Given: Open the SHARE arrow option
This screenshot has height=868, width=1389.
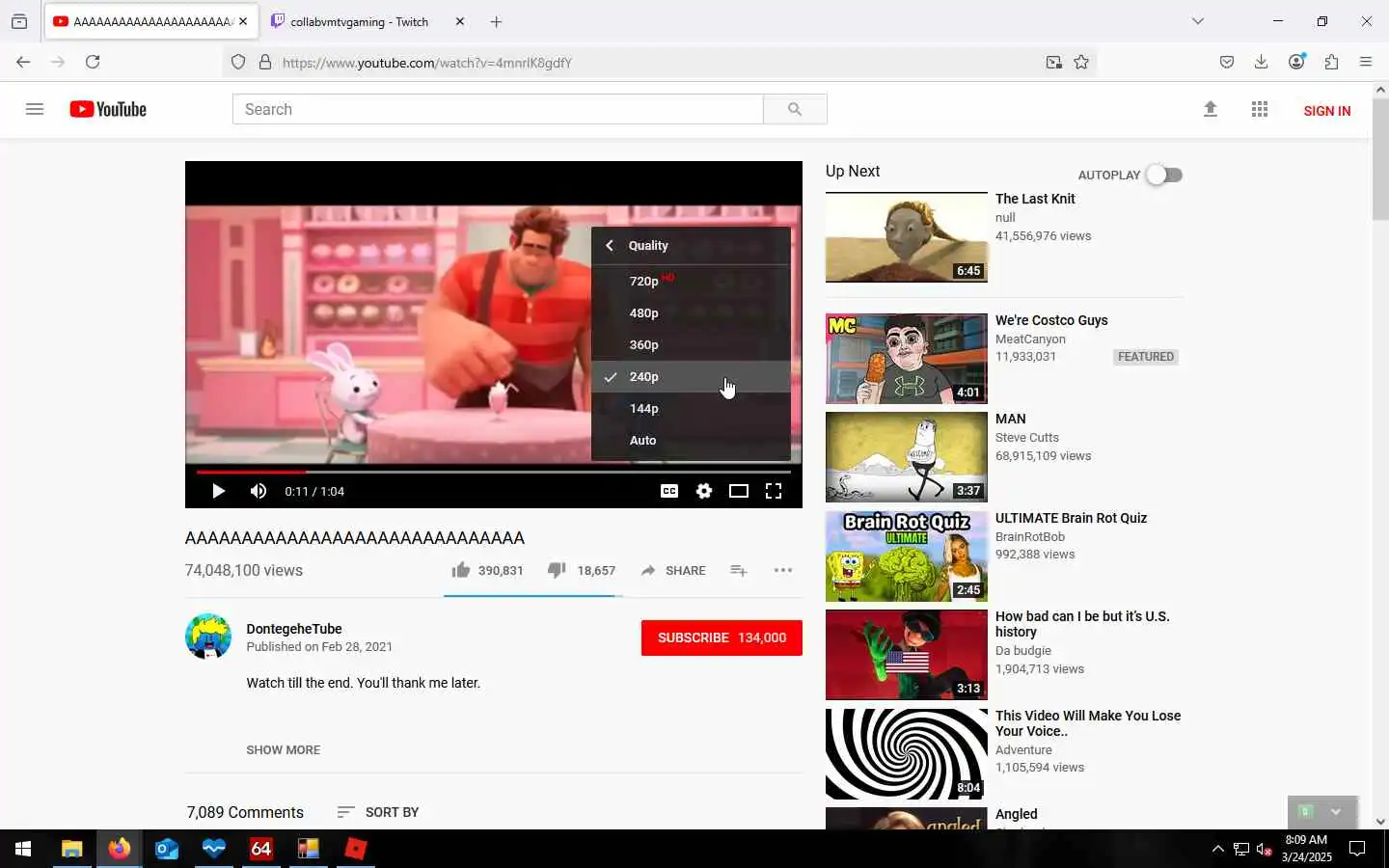Looking at the screenshot, I should tap(673, 570).
